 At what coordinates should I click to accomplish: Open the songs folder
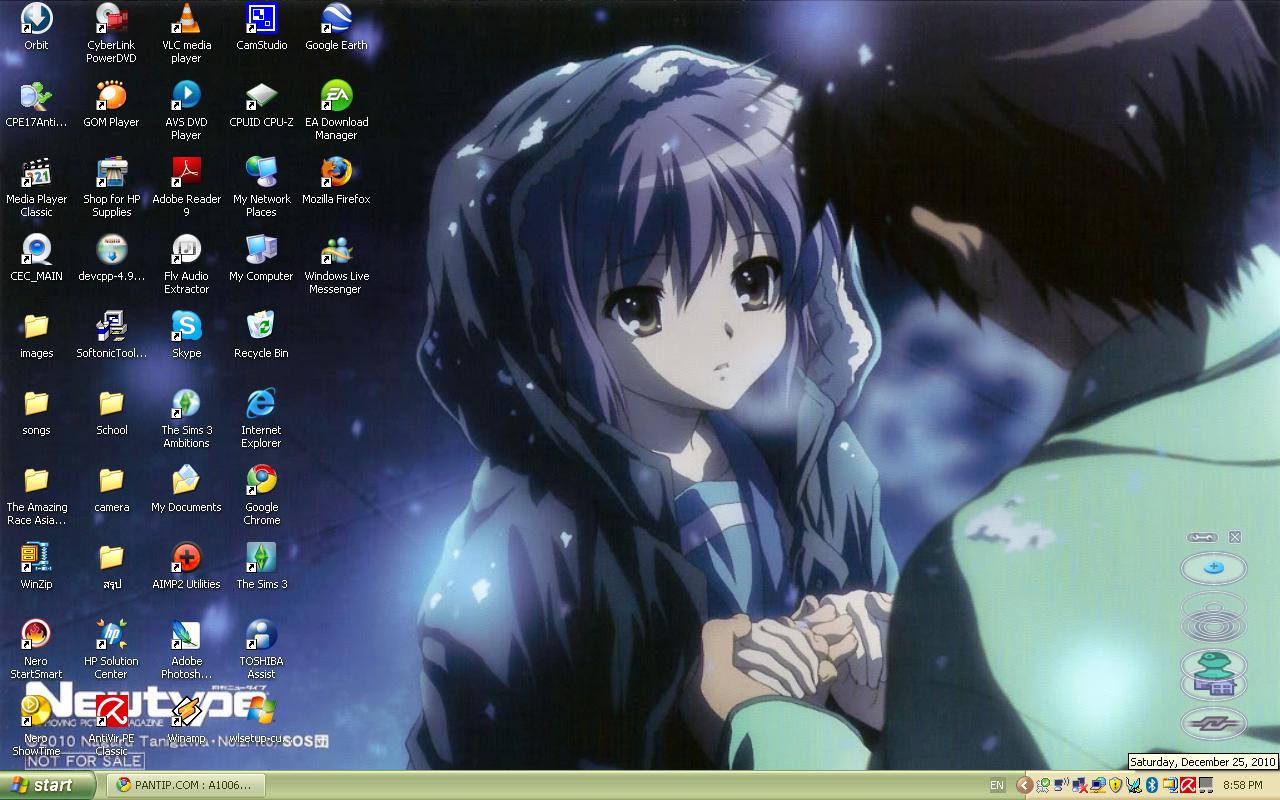point(36,412)
